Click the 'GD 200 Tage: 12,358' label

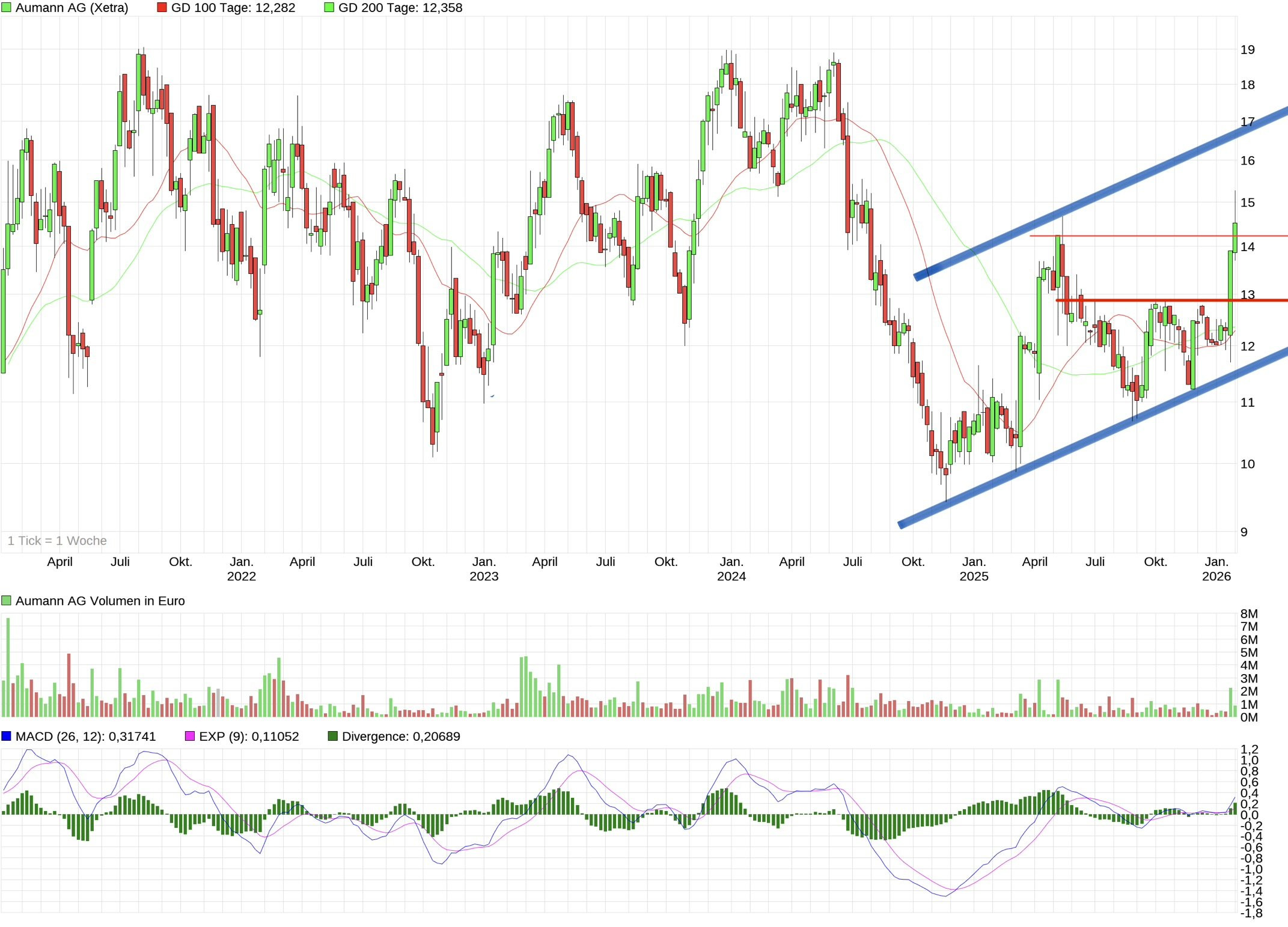(400, 8)
